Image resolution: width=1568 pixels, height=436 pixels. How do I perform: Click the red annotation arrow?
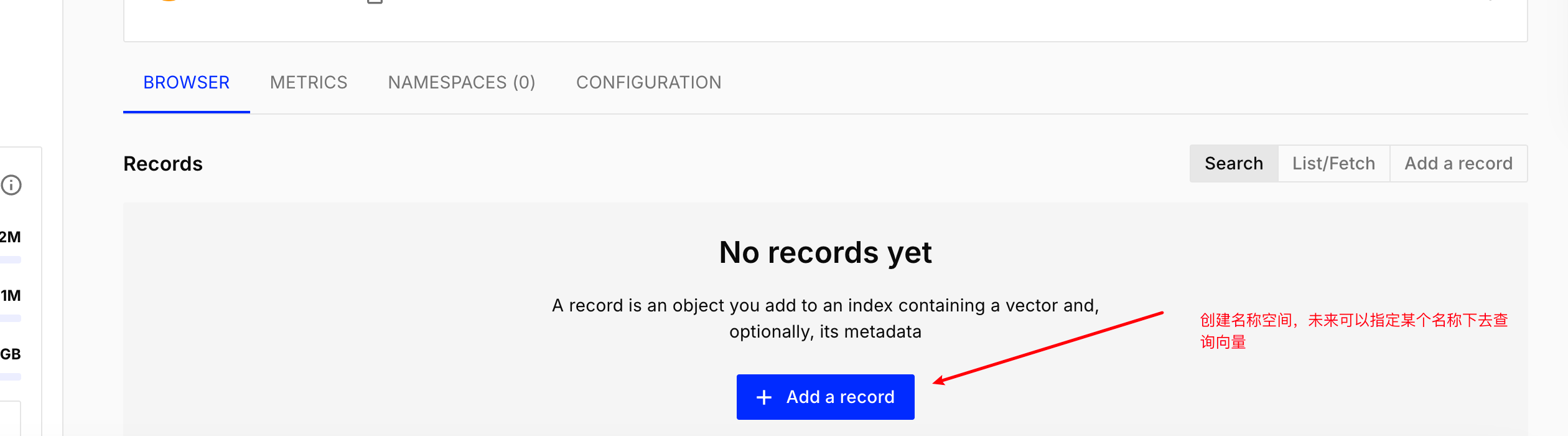click(x=1048, y=348)
